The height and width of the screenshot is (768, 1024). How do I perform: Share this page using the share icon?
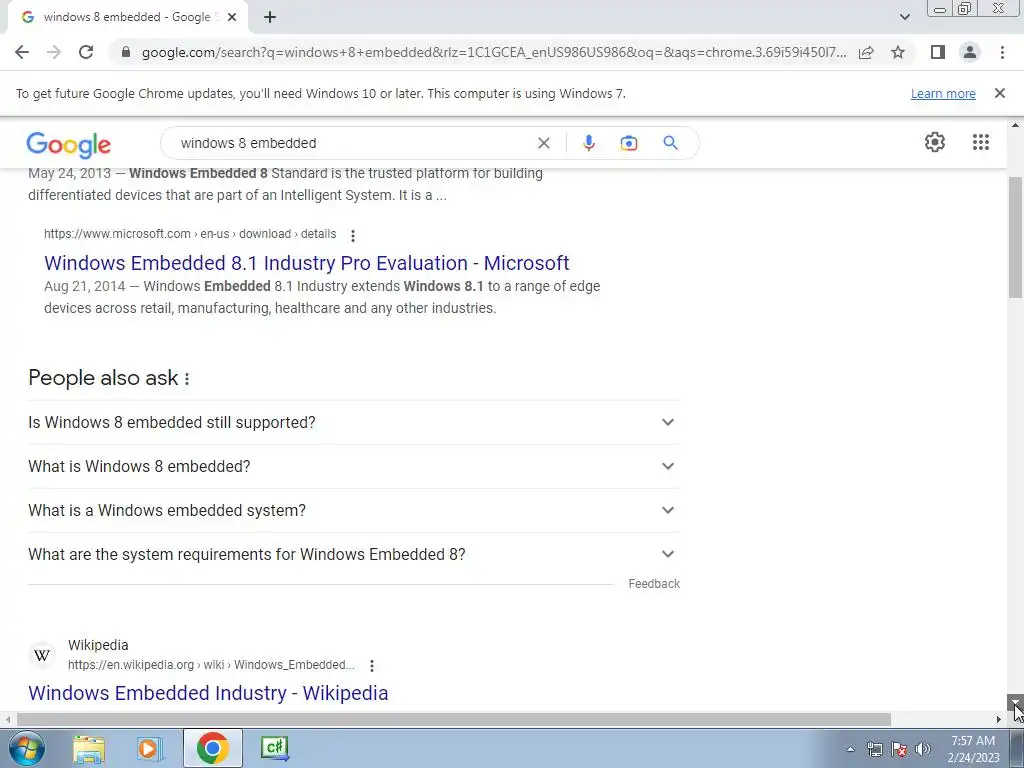(x=866, y=52)
